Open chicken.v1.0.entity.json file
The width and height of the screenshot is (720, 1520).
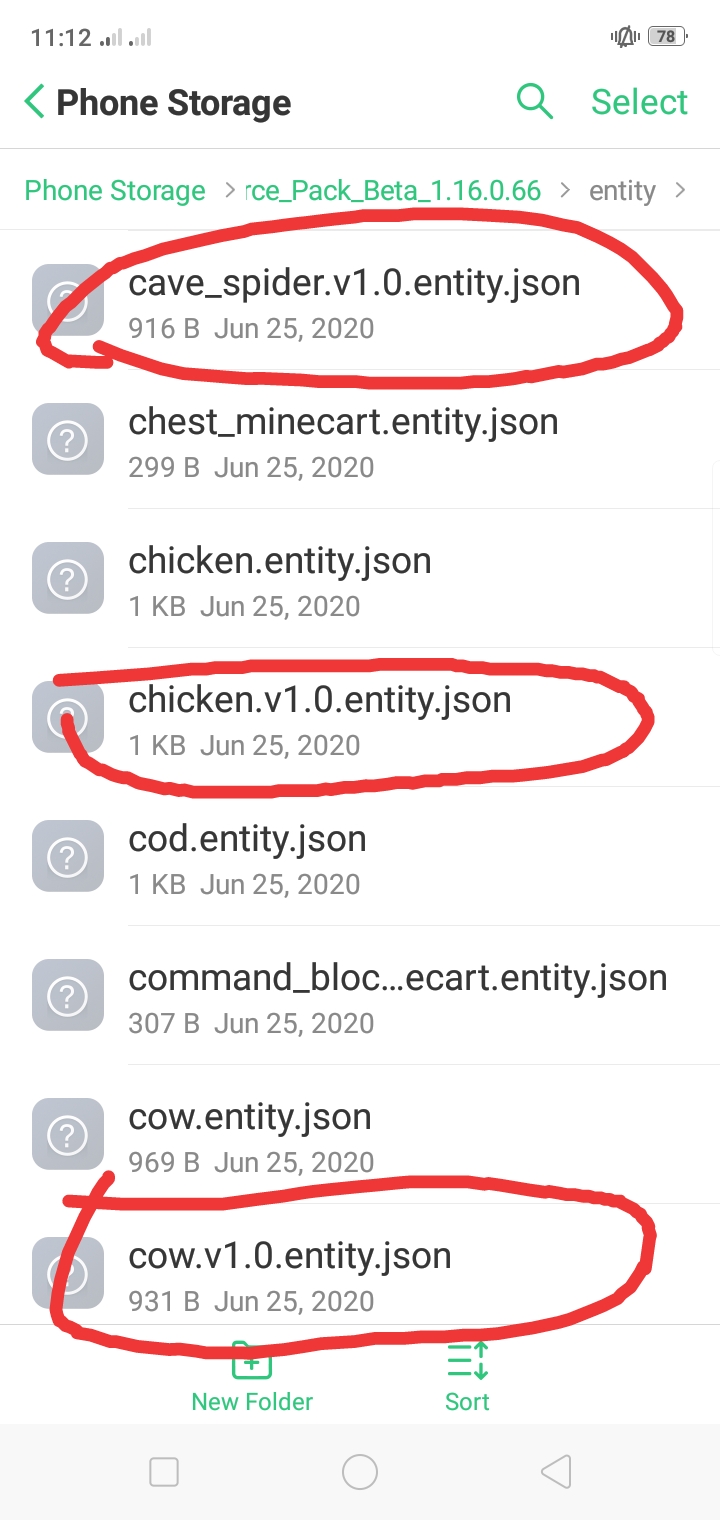pos(320,700)
